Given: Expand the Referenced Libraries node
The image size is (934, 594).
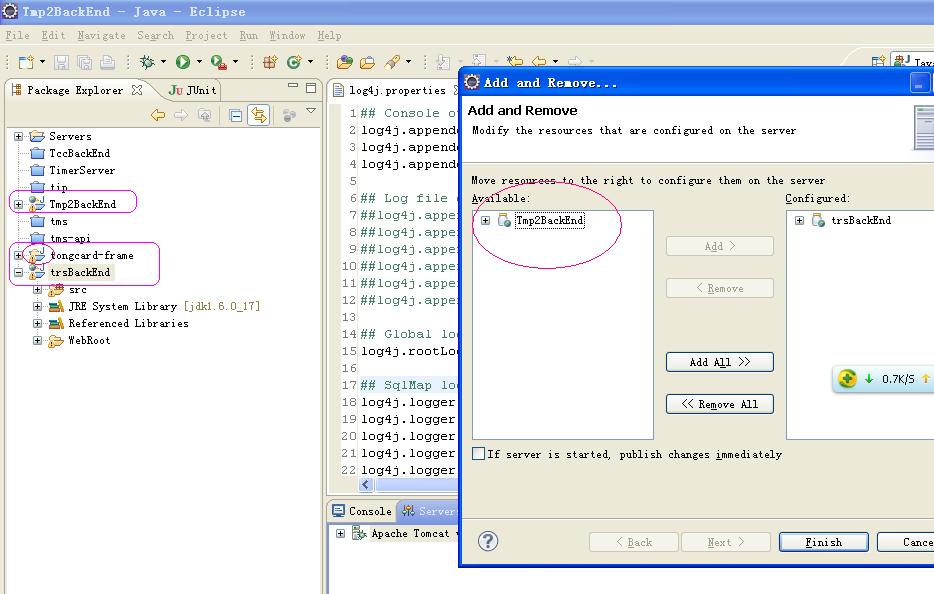Looking at the screenshot, I should 38,324.
